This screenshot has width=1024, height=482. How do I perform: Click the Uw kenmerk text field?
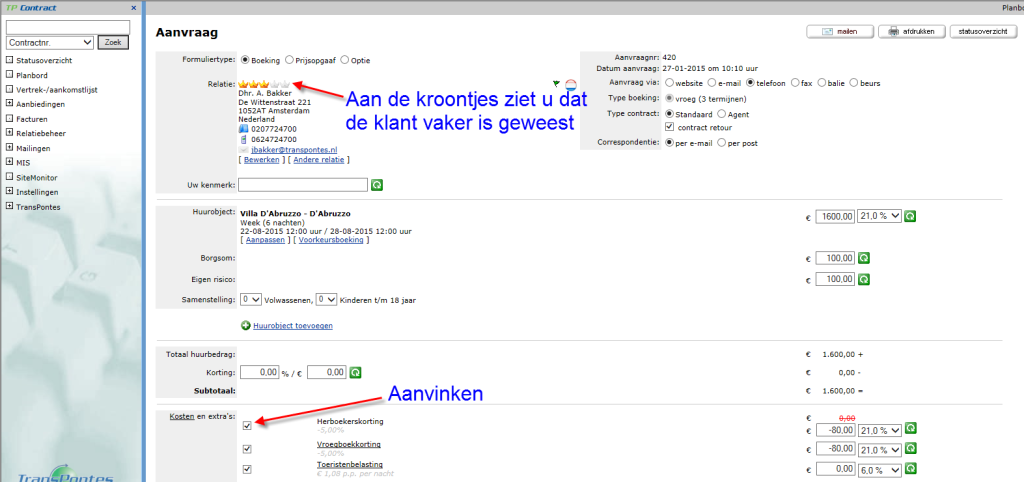click(x=302, y=184)
